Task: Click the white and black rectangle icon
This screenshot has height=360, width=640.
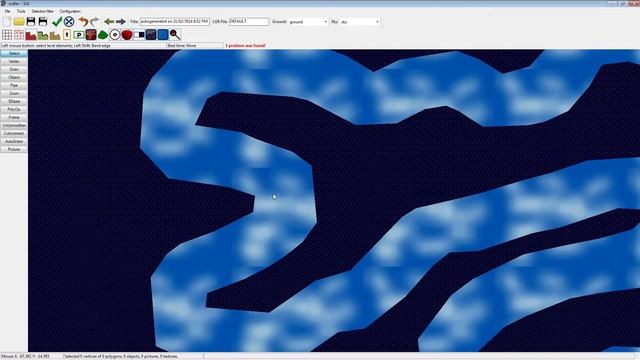Action: [139, 35]
